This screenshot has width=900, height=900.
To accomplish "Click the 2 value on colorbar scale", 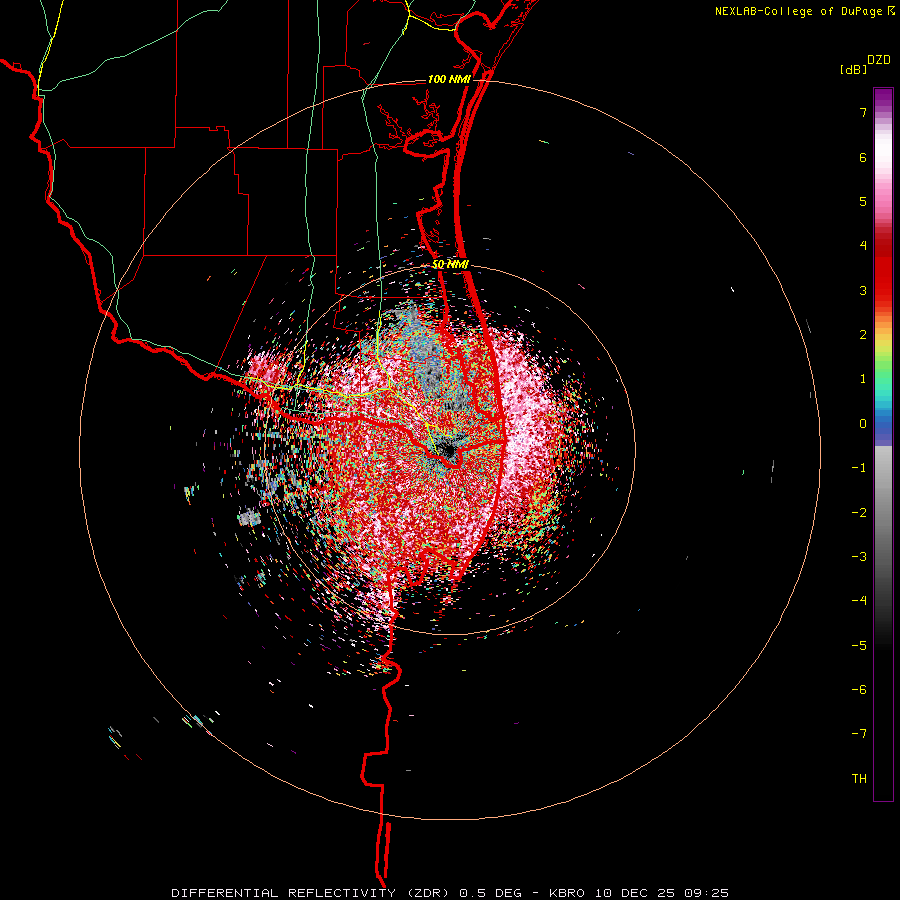I will tap(863, 335).
